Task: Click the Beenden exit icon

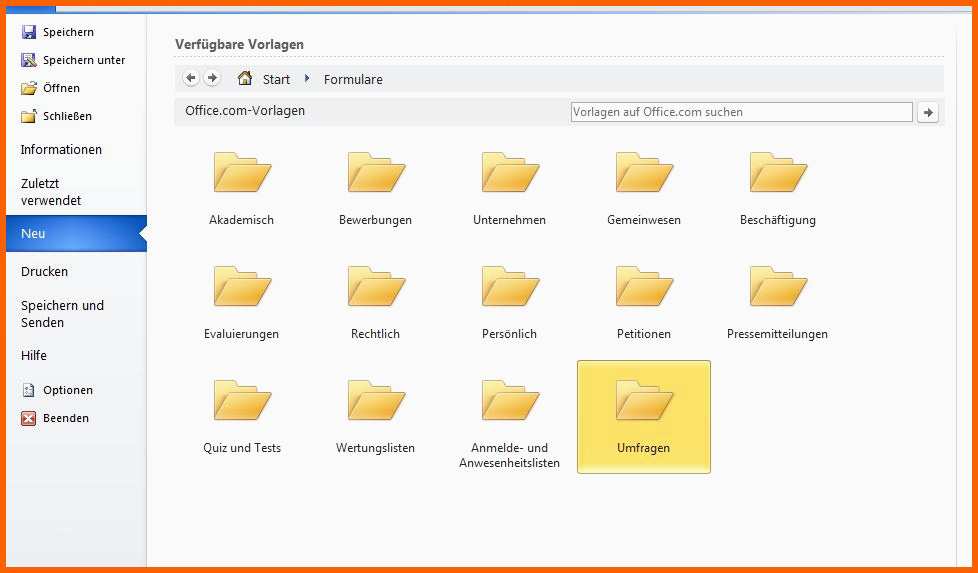Action: tap(29, 418)
